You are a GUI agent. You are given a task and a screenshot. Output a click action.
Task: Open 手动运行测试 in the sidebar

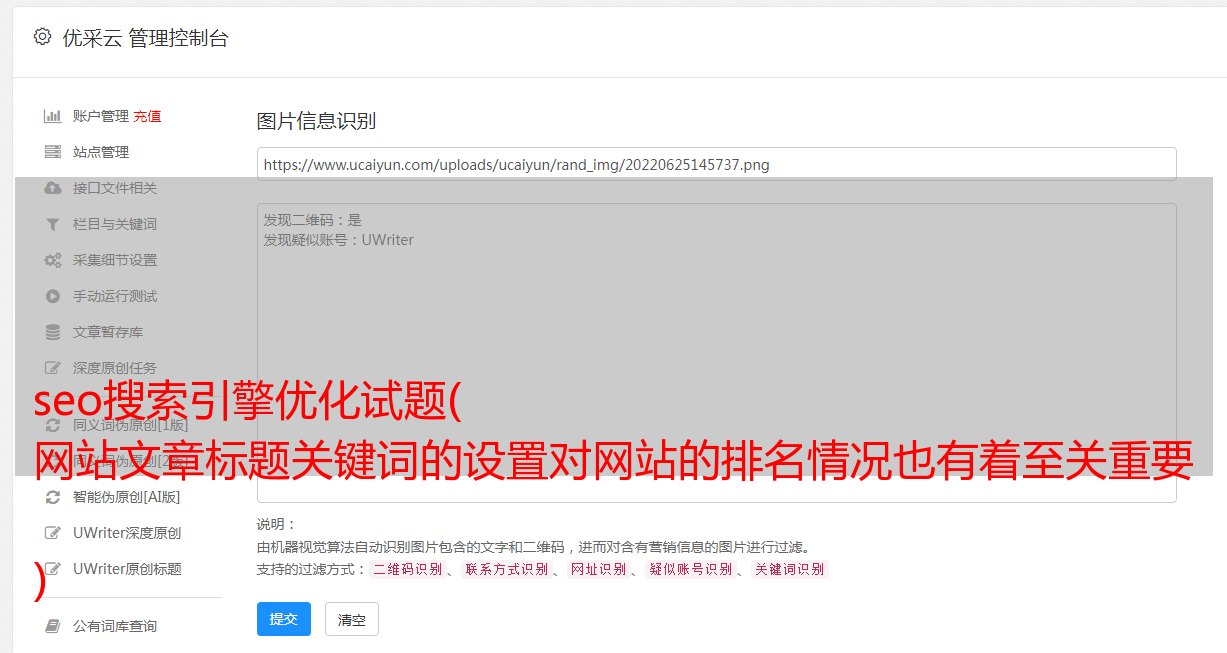click(x=115, y=296)
